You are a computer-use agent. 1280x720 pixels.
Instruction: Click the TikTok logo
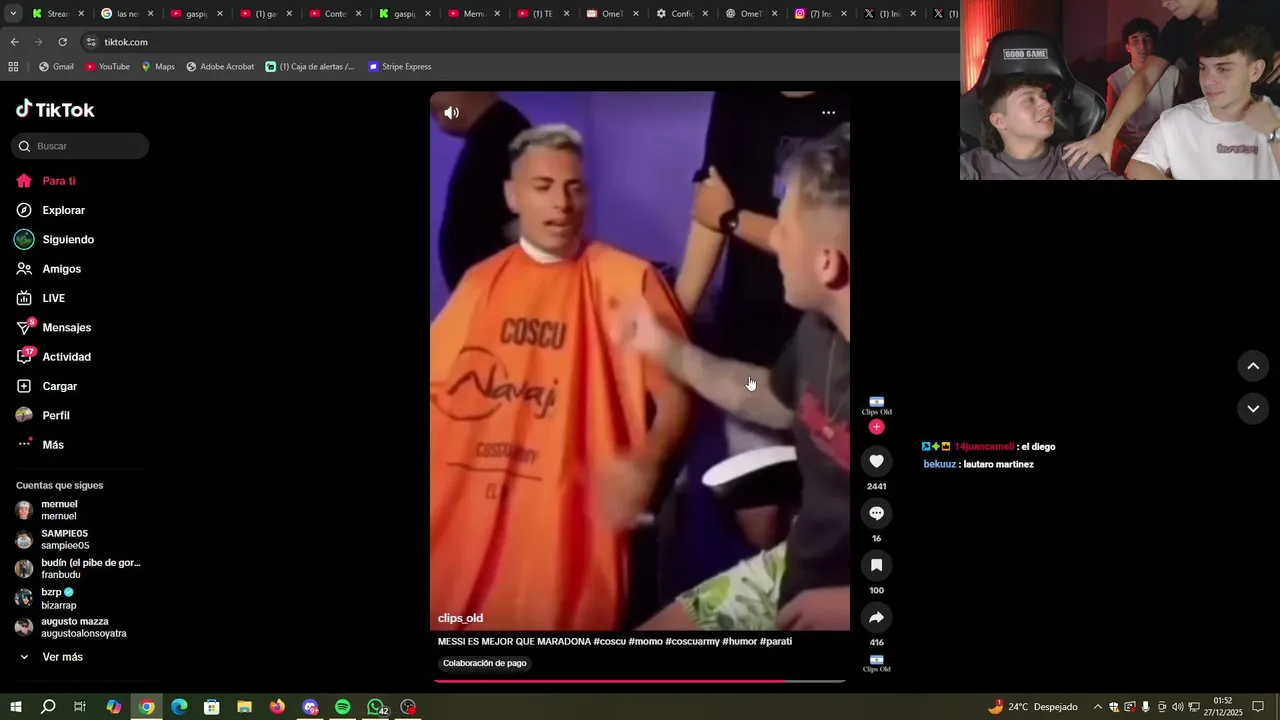coord(55,109)
